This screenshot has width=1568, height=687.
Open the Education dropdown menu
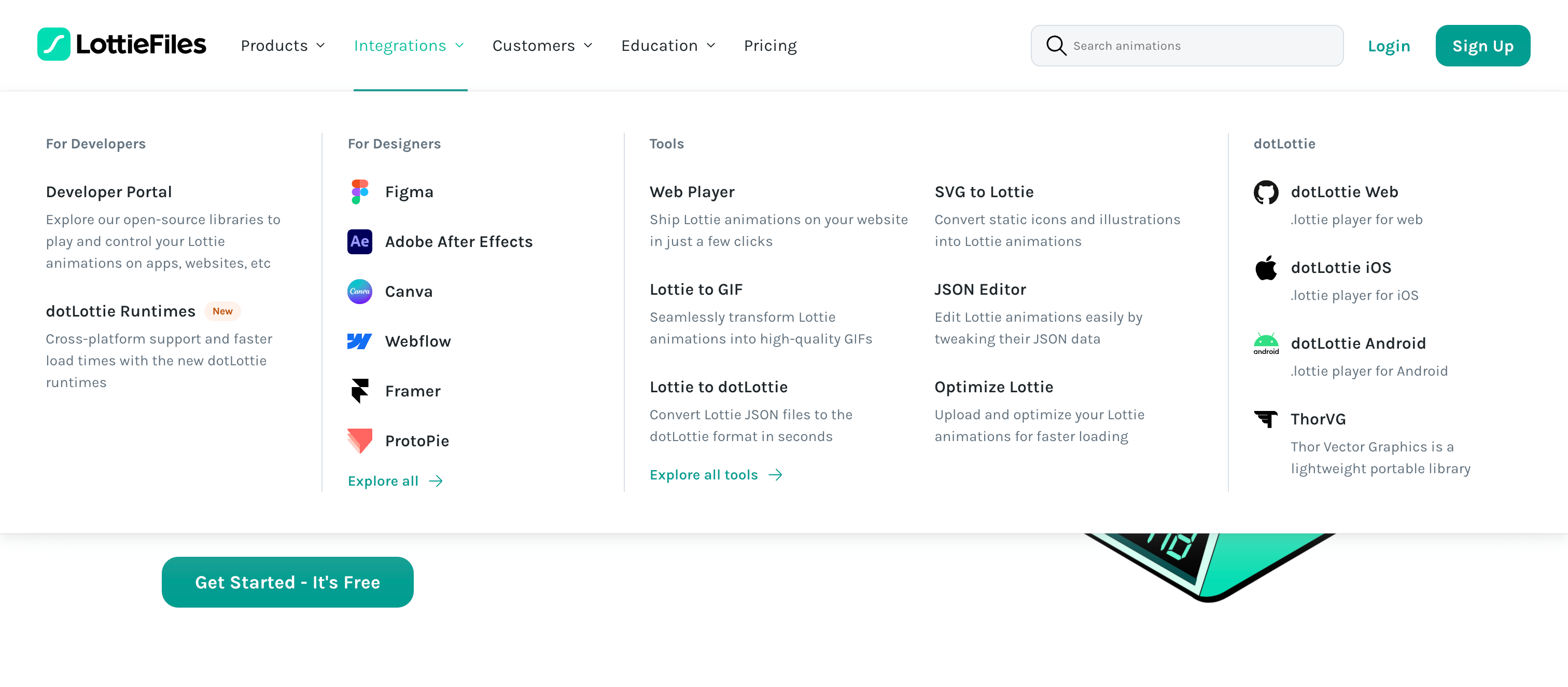[668, 46]
